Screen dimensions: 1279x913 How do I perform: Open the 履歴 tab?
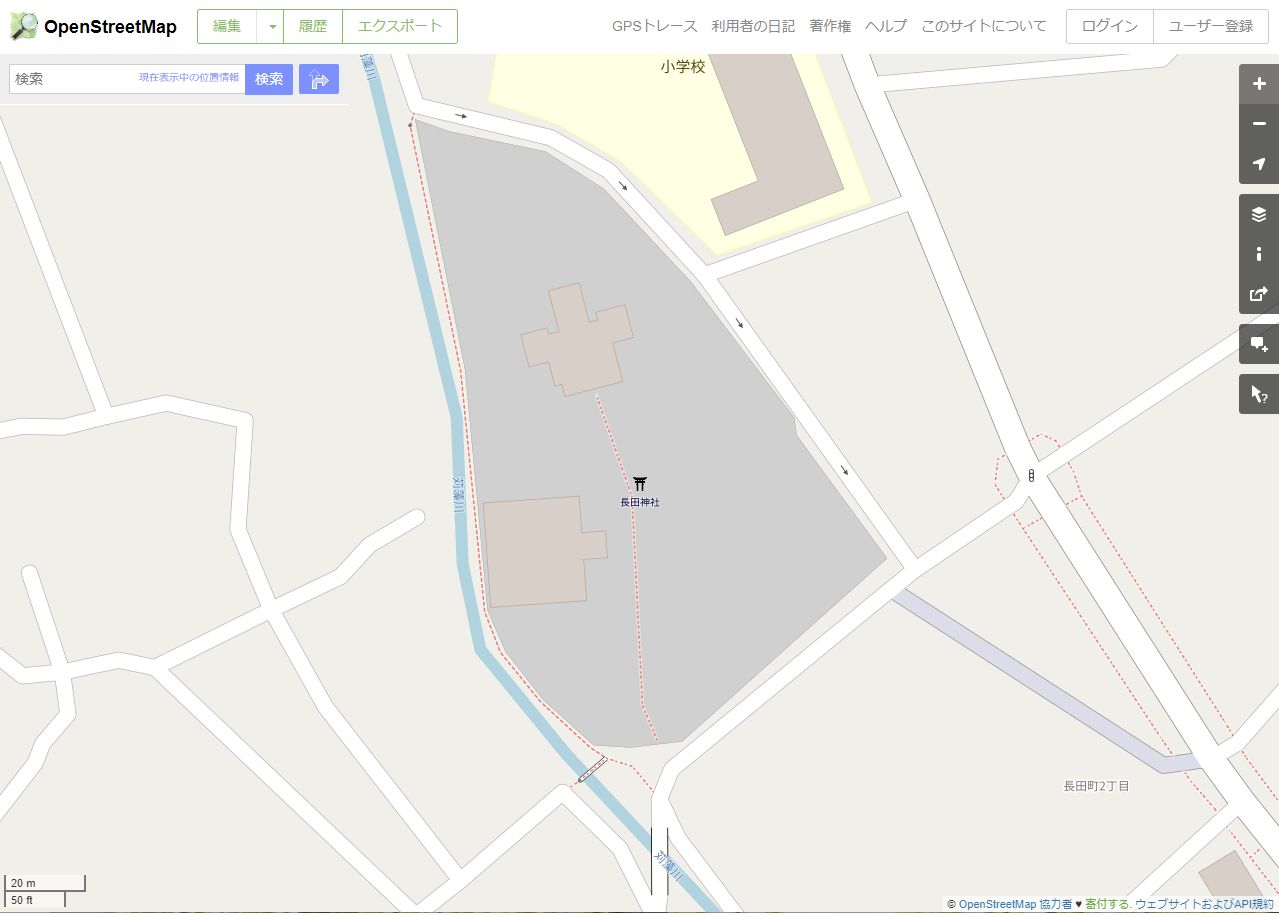(313, 27)
